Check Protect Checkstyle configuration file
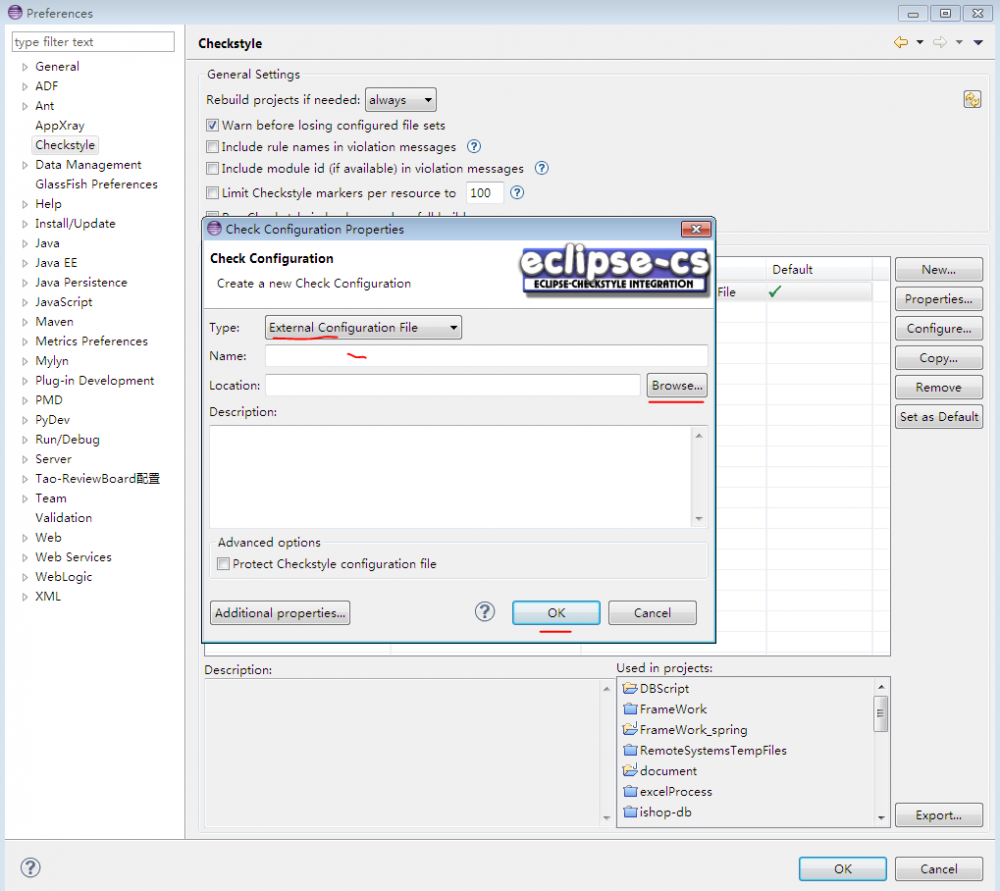This screenshot has height=891, width=1000. point(223,564)
